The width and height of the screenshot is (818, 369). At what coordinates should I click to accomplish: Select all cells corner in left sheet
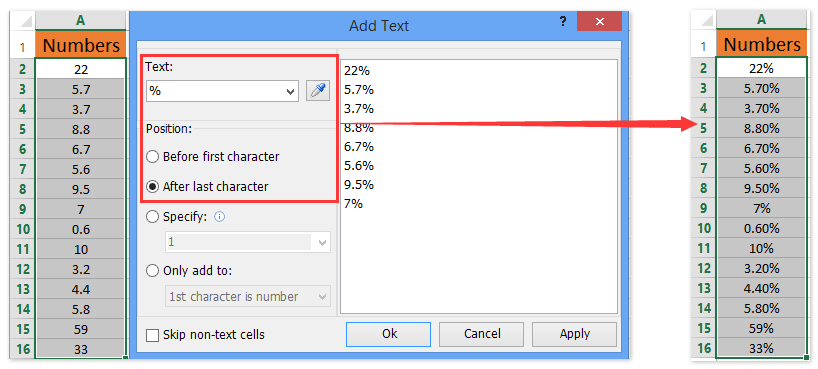[23, 21]
